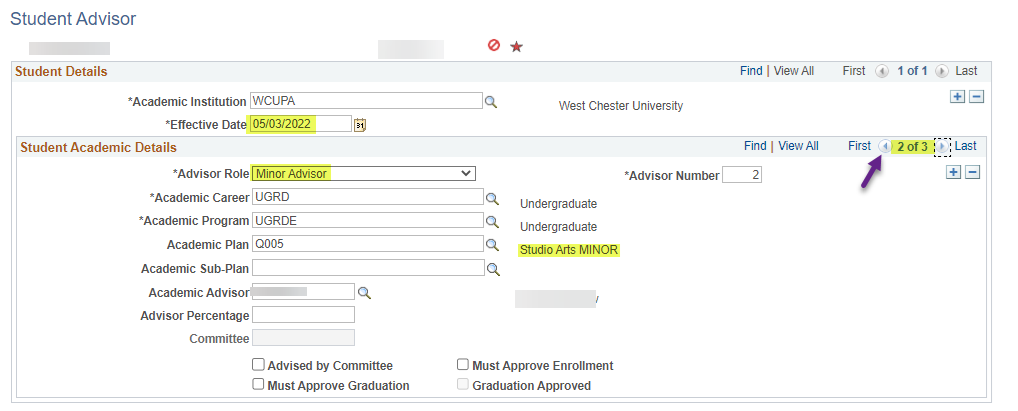
Task: Open the Effective Date calendar picker
Action: click(361, 125)
